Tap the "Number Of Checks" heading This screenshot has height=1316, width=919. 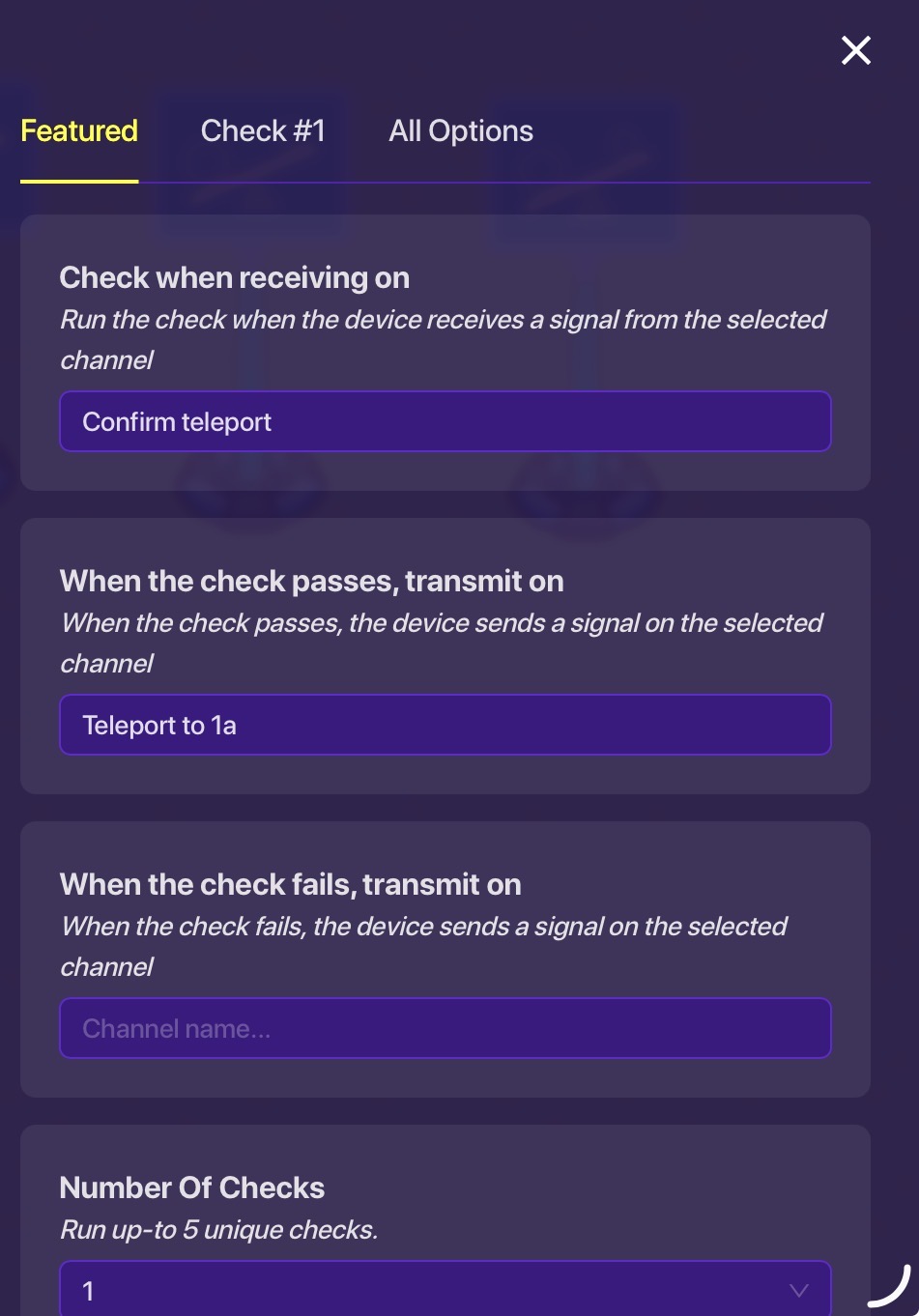coord(192,1188)
